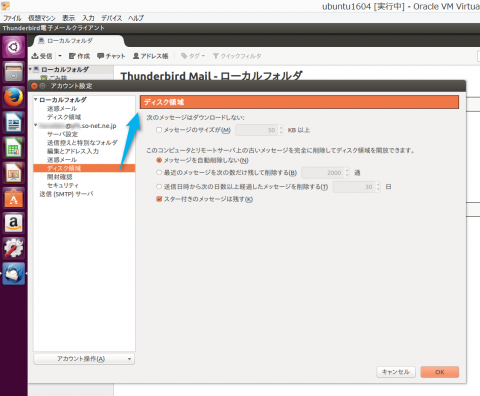This screenshot has width=480, height=396.
Task: Select 迷惑メール under ローカルフォルダ
Action: pyautogui.click(x=62, y=109)
